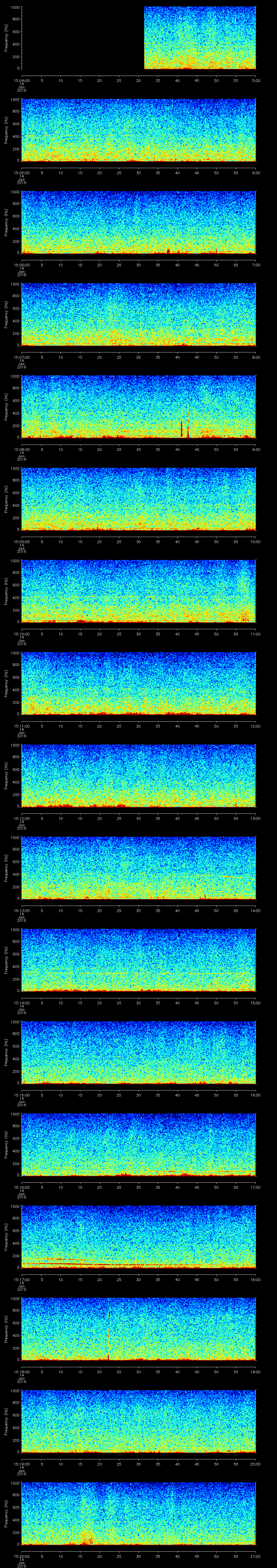277x1568 pixels.
Task: Click the 15:07:00 start time label
Action: point(21,357)
